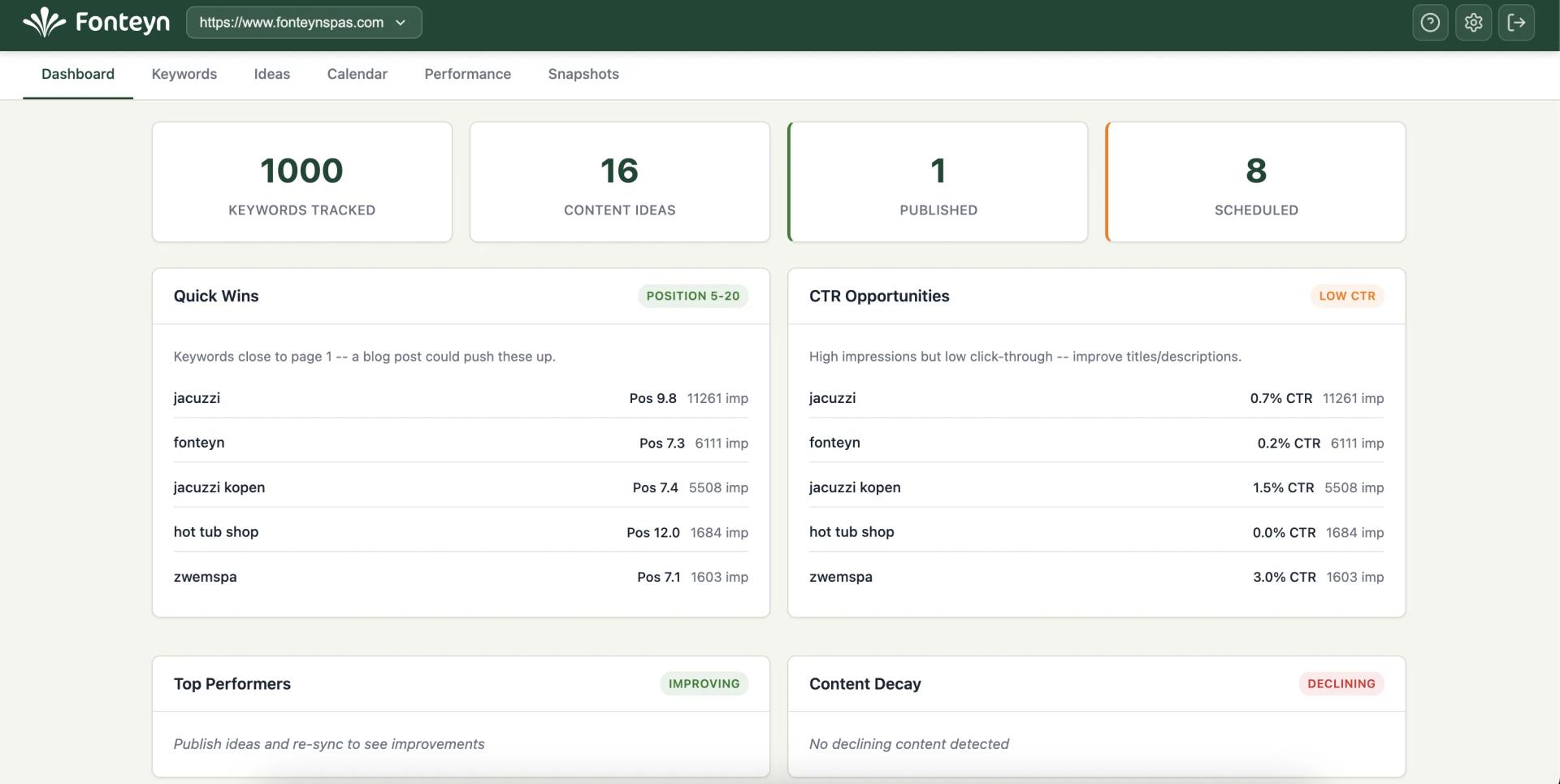Viewport: 1560px width, 784px height.
Task: Click the DECLINING badge in Content Decay
Action: tap(1341, 683)
